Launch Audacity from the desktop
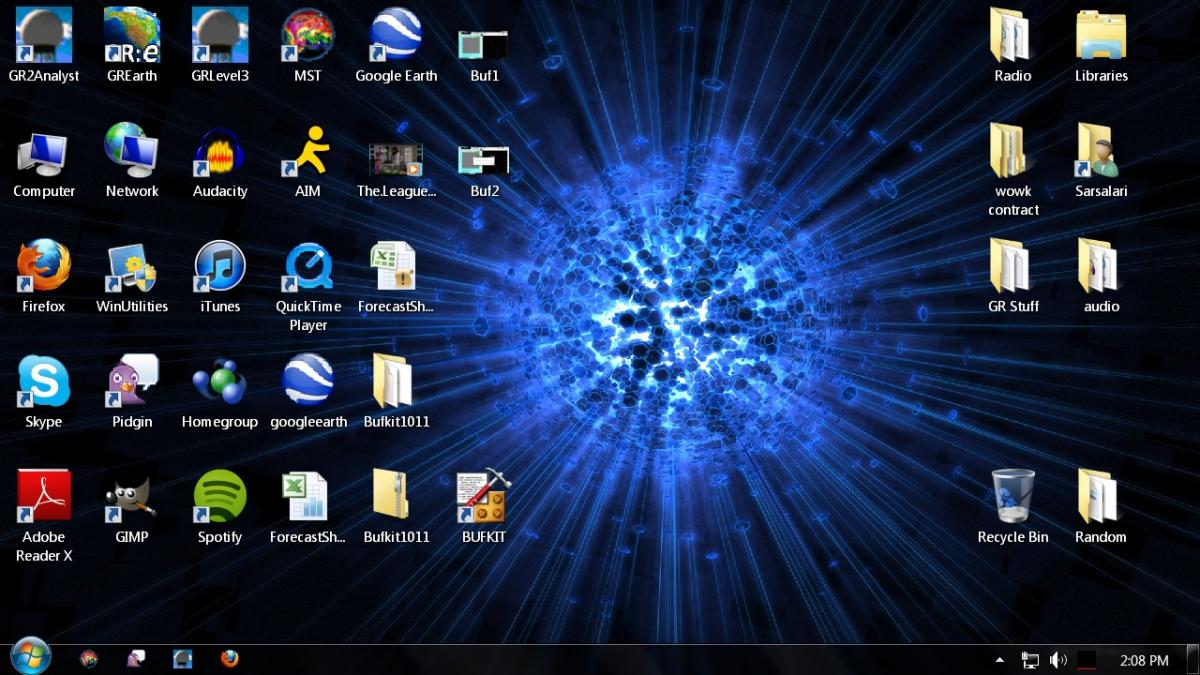 click(x=220, y=161)
